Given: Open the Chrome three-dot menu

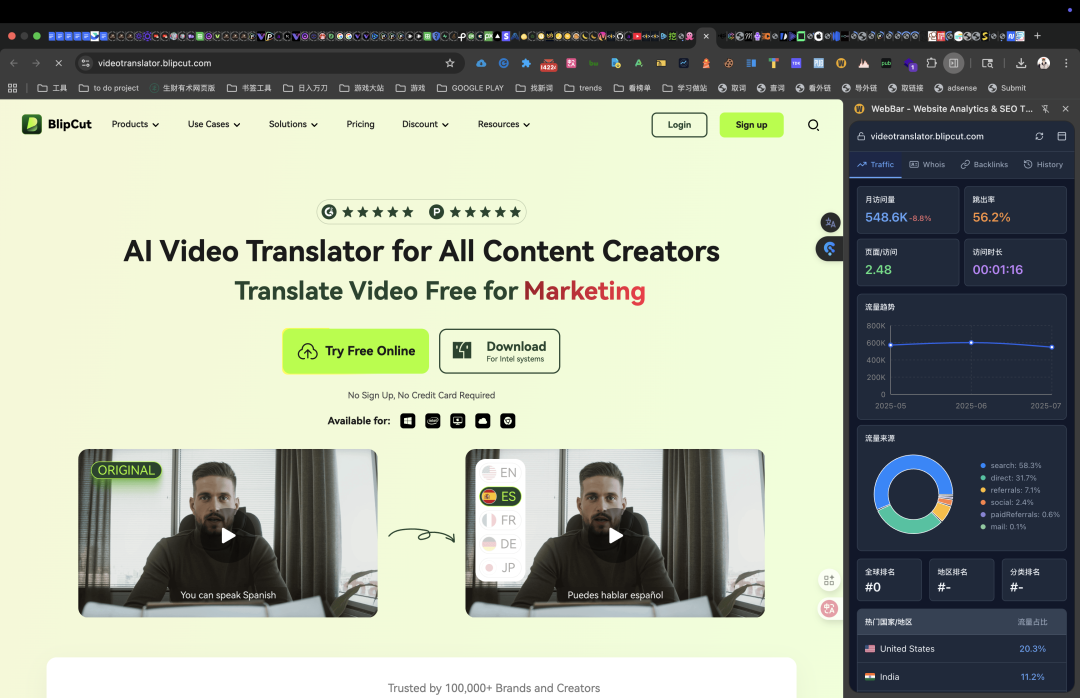Looking at the screenshot, I should tap(1066, 63).
